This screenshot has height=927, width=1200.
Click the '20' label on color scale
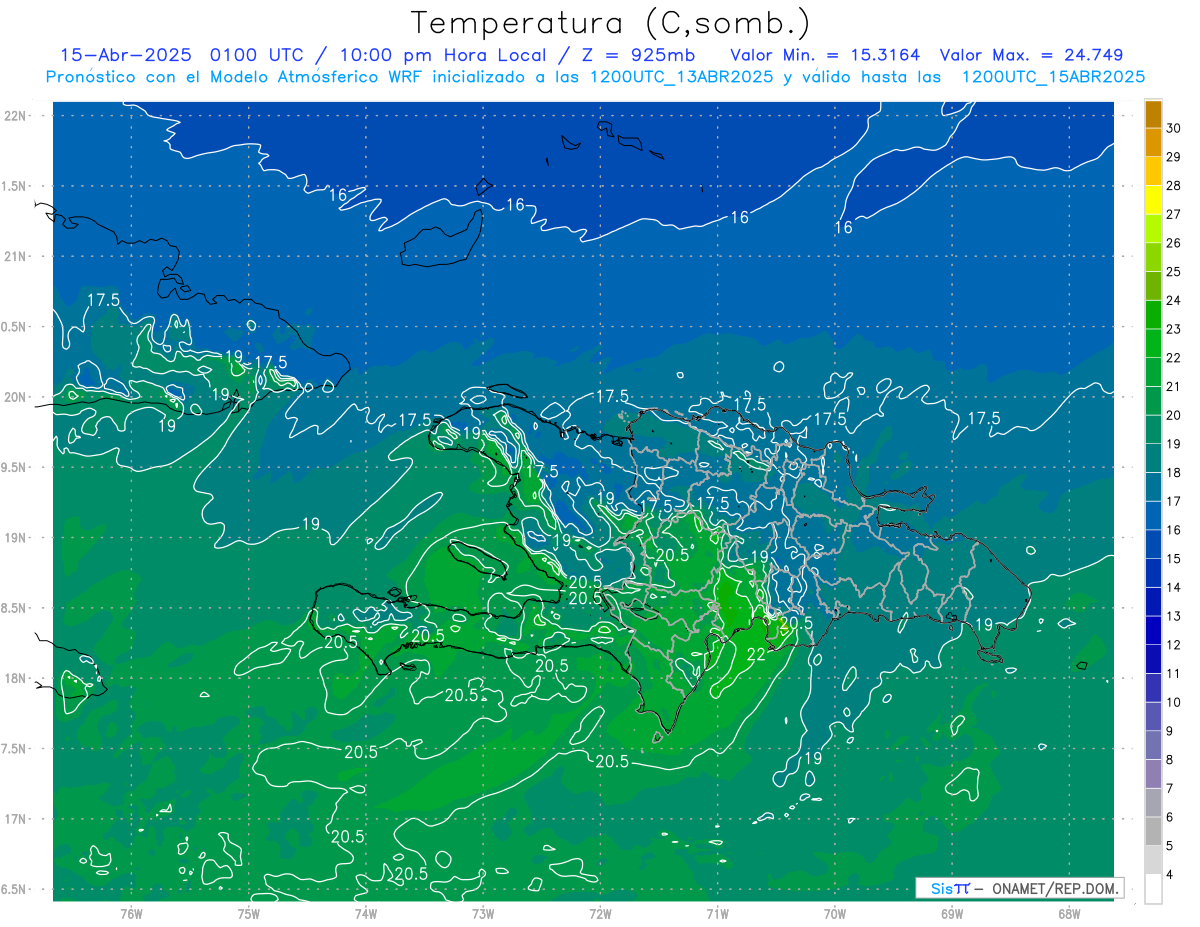point(1174,415)
